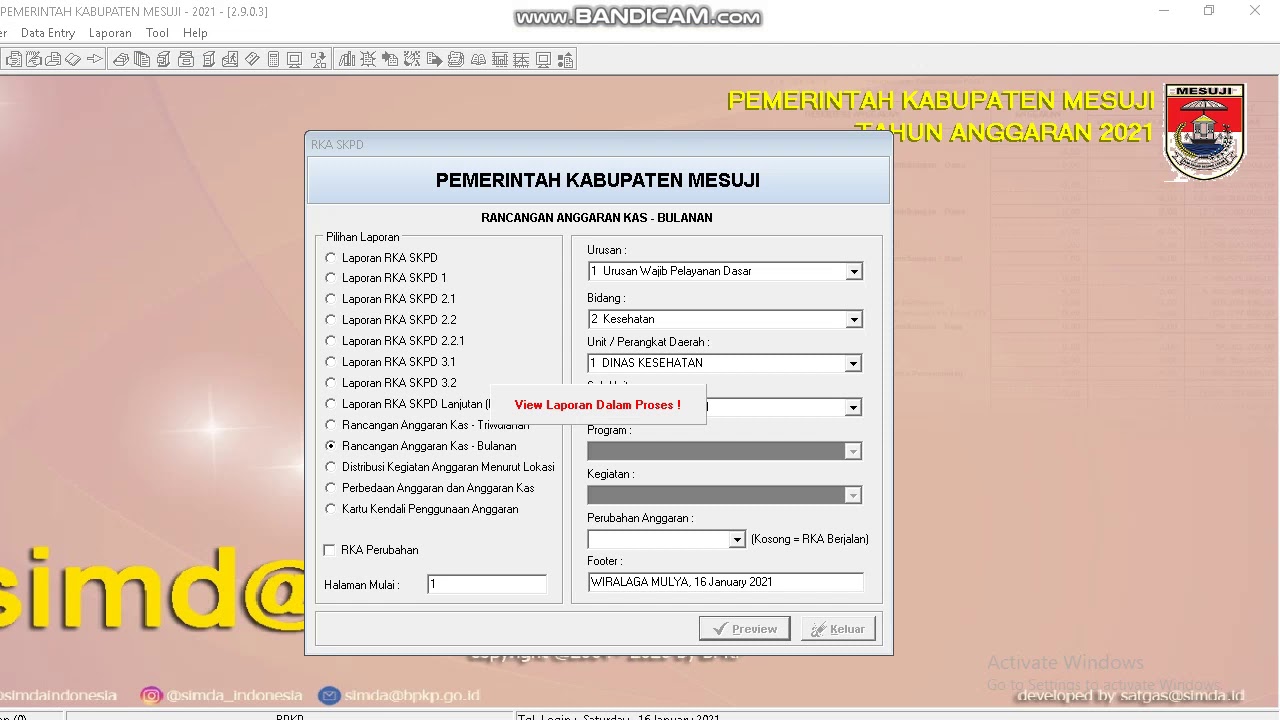Screen dimensions: 1280x720
Task: Choose Kartu Kendali Penggunaan Anggaran radio button
Action: (x=331, y=509)
